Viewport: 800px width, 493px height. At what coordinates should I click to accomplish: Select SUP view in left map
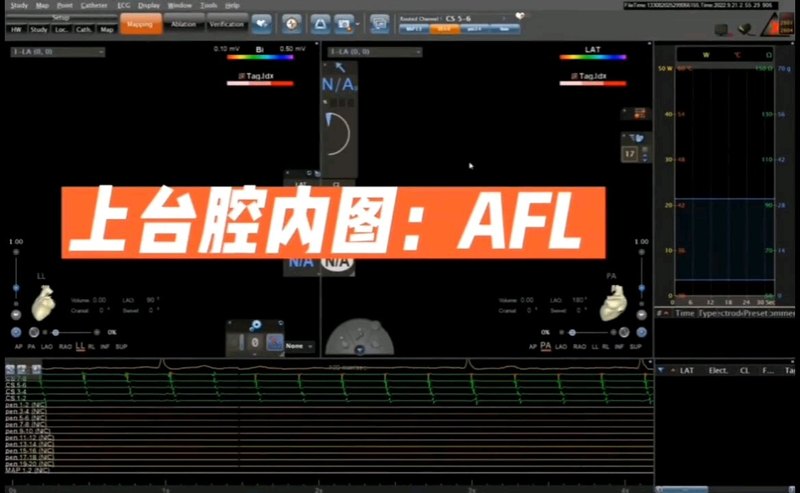[x=121, y=347]
